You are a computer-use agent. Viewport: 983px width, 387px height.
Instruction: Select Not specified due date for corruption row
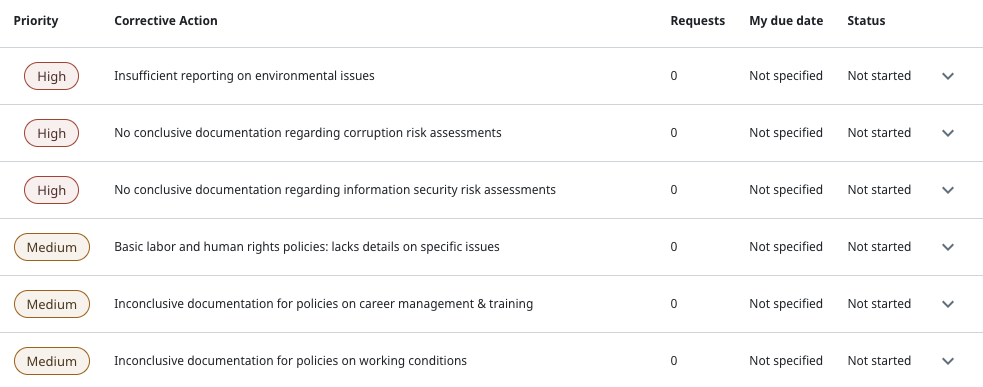click(x=786, y=133)
